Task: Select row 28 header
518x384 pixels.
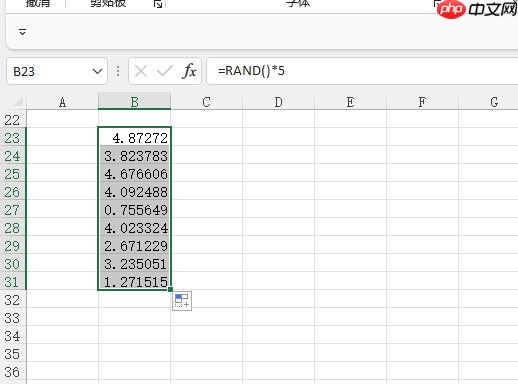Action: [x=13, y=228]
